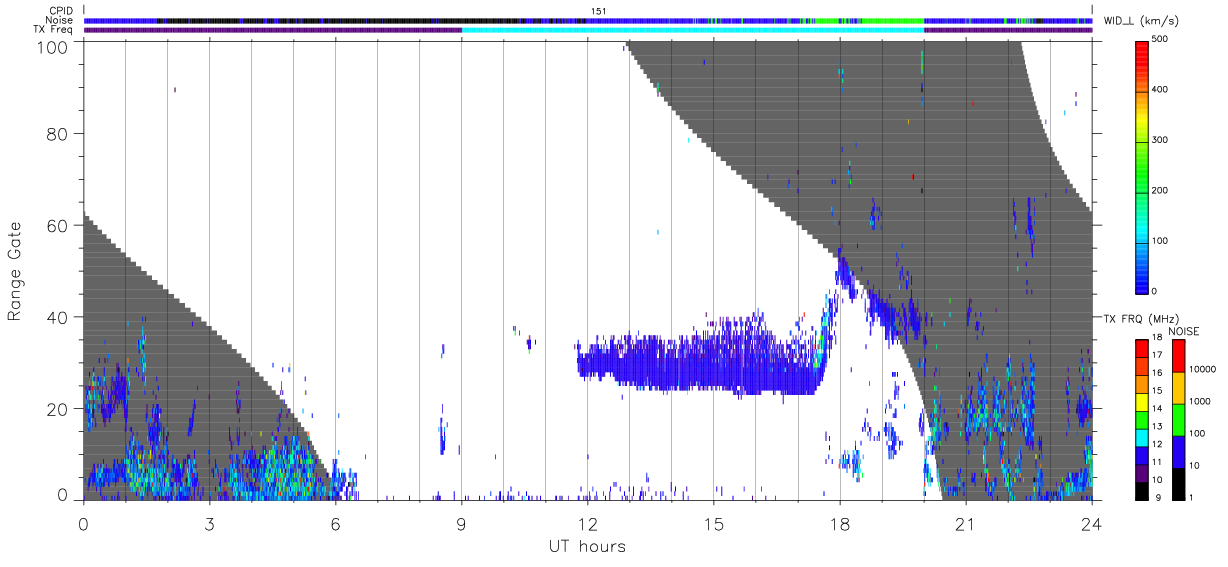Click the yellow noise legend swatch above 1000
The height and width of the screenshot is (567, 1228).
1177,387
